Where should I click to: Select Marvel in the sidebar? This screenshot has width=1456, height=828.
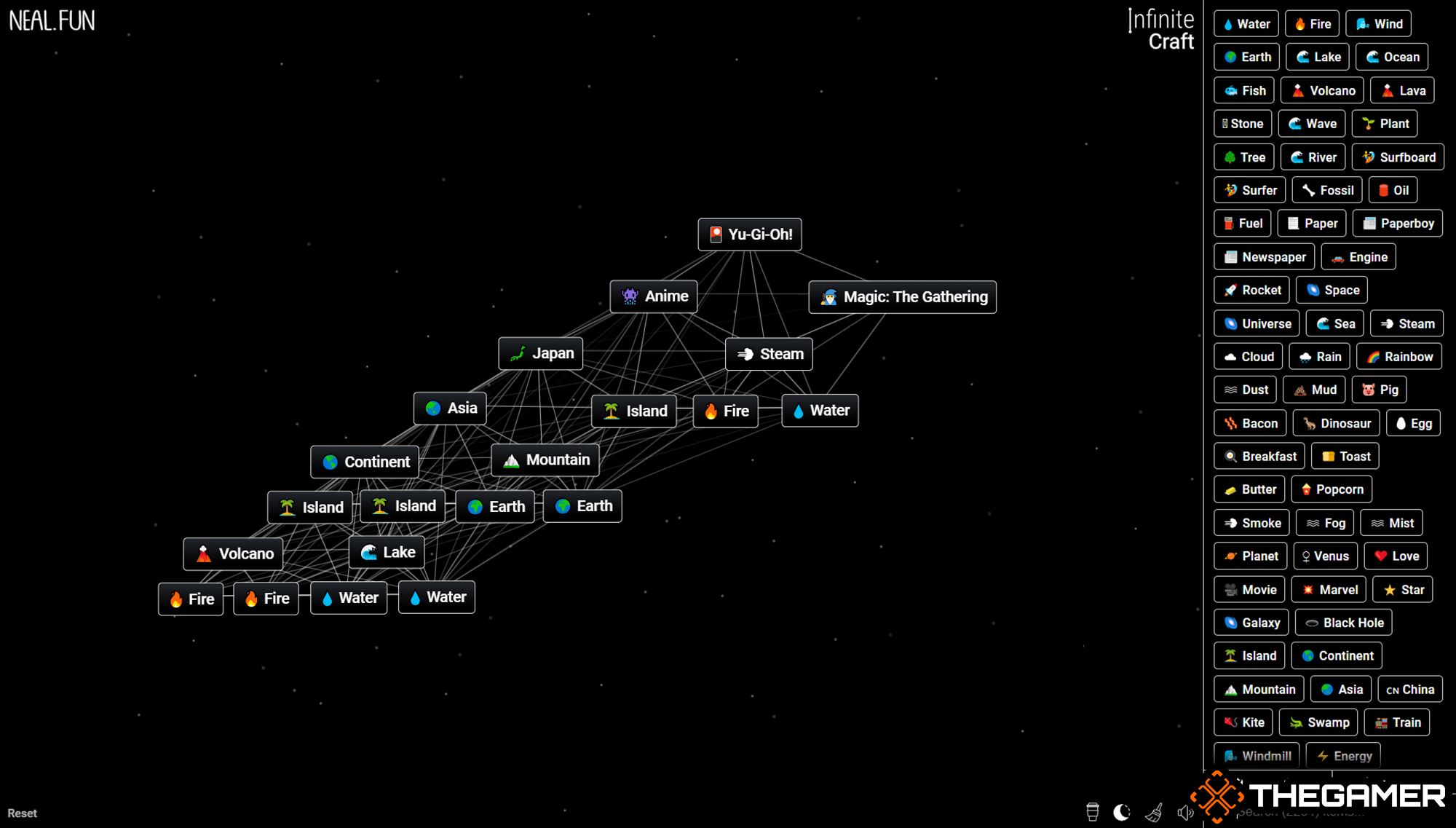point(1329,590)
